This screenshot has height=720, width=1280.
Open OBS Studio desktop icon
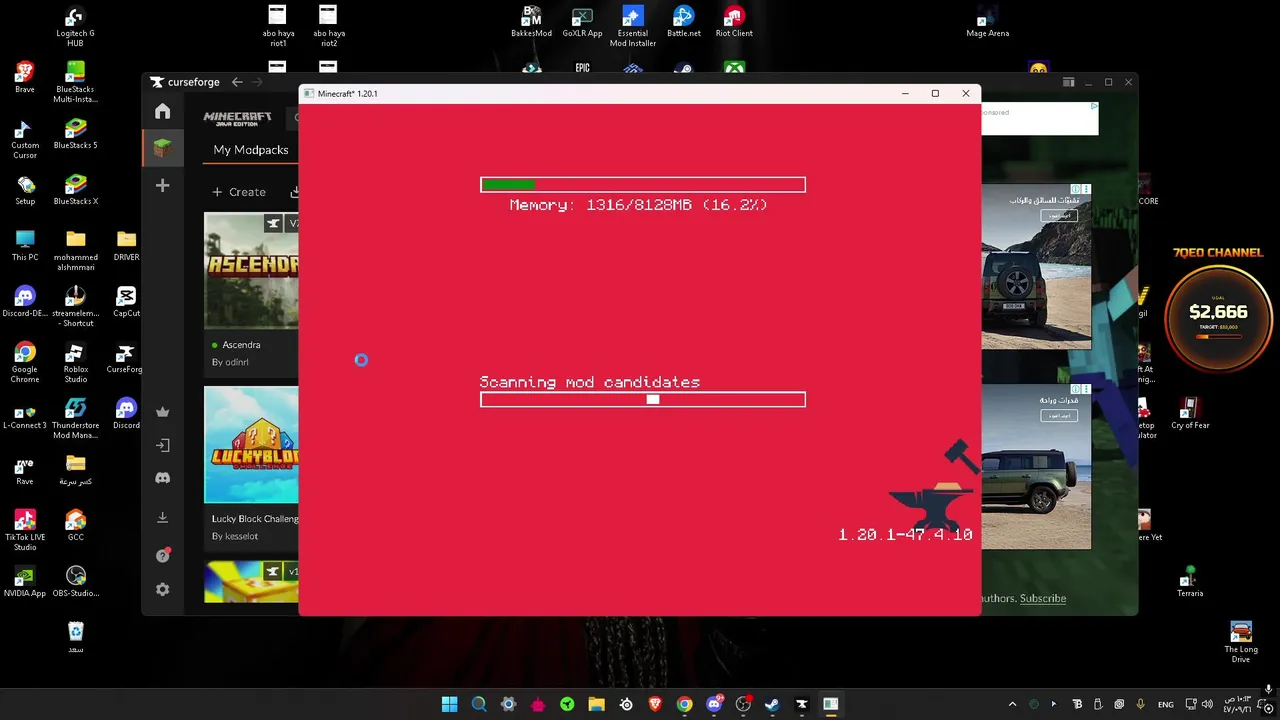pos(75,582)
